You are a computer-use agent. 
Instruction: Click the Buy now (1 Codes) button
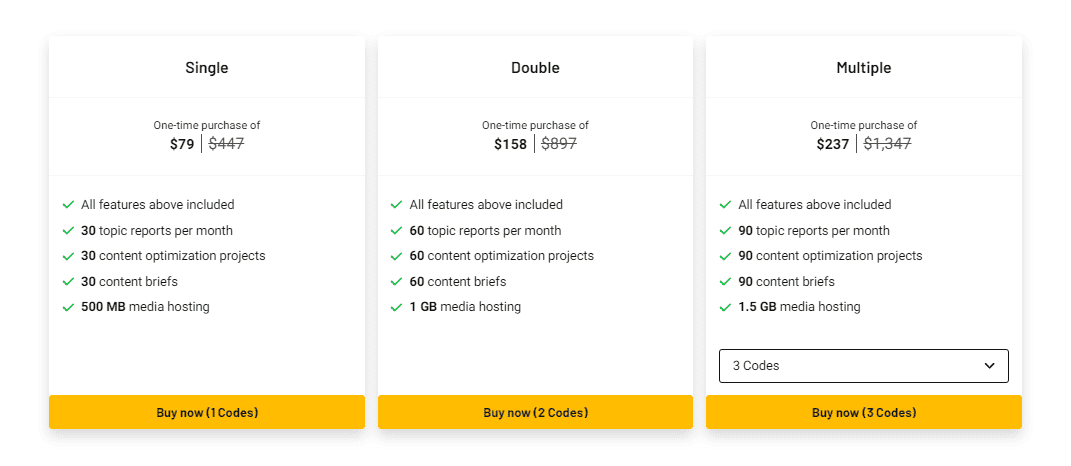[207, 412]
